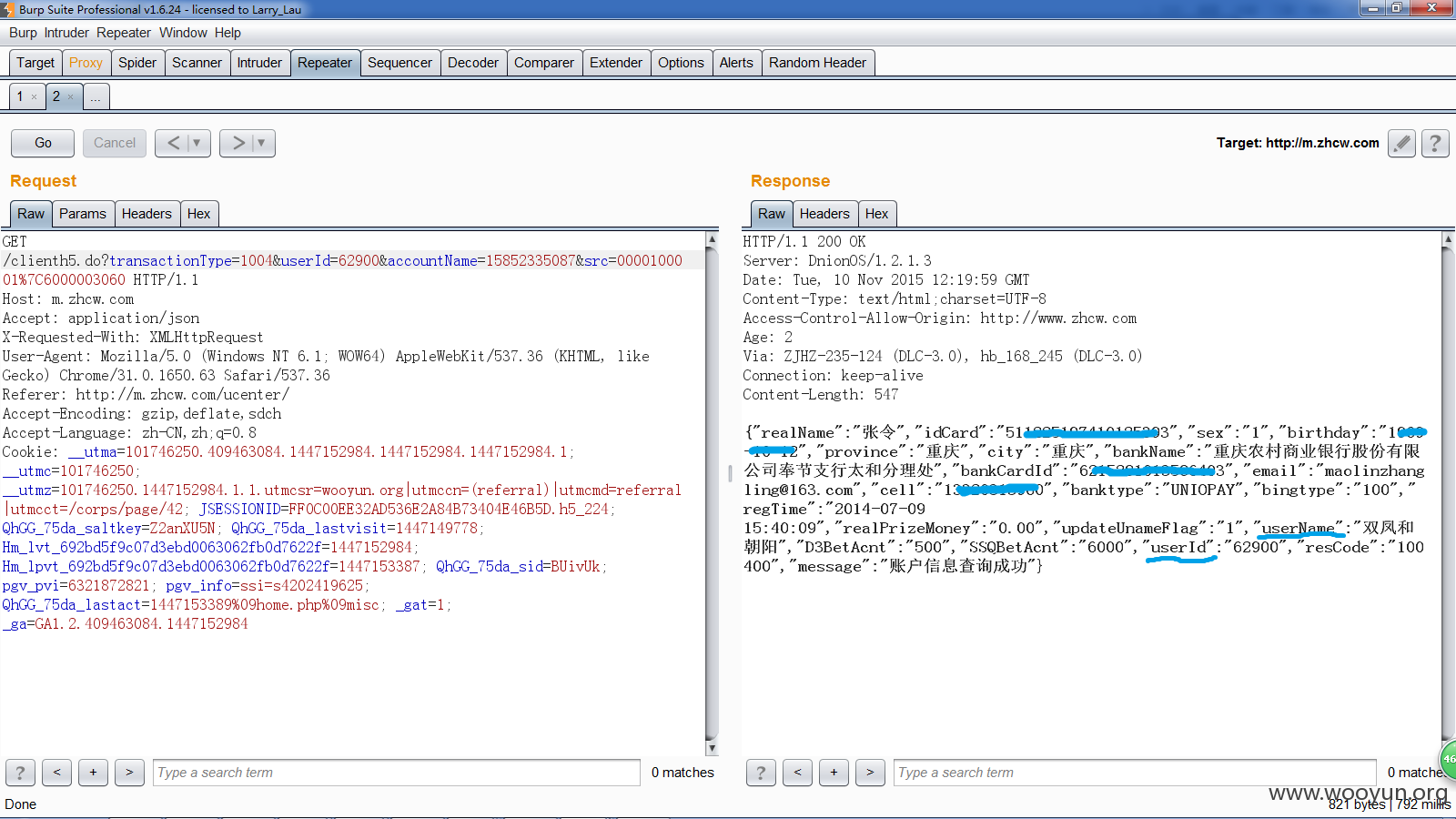This screenshot has height=819, width=1456.
Task: Click the request pane vertical scrollbar
Action: [x=712, y=493]
